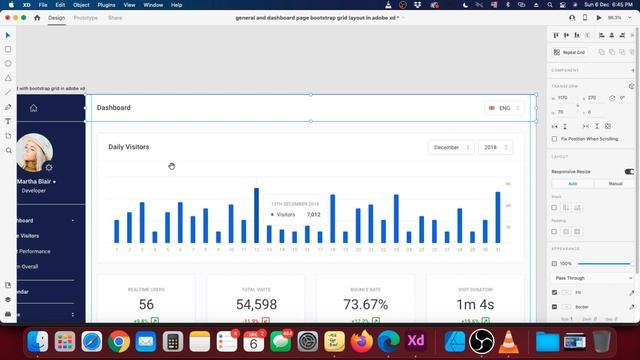Click the Repeat Grid button
The width and height of the screenshot is (640, 360).
(x=570, y=52)
